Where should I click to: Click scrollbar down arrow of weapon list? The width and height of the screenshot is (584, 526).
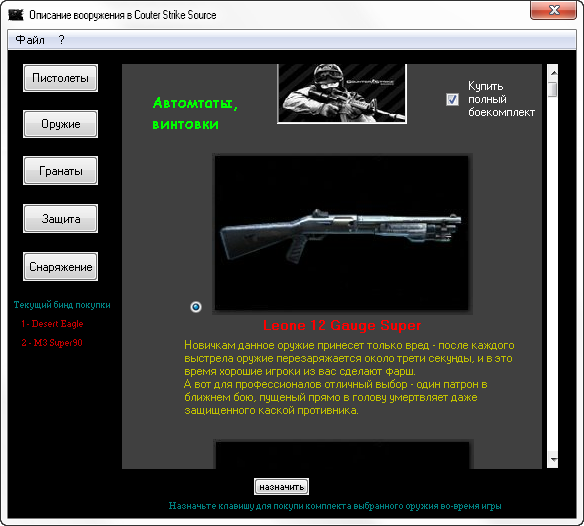pyautogui.click(x=553, y=460)
